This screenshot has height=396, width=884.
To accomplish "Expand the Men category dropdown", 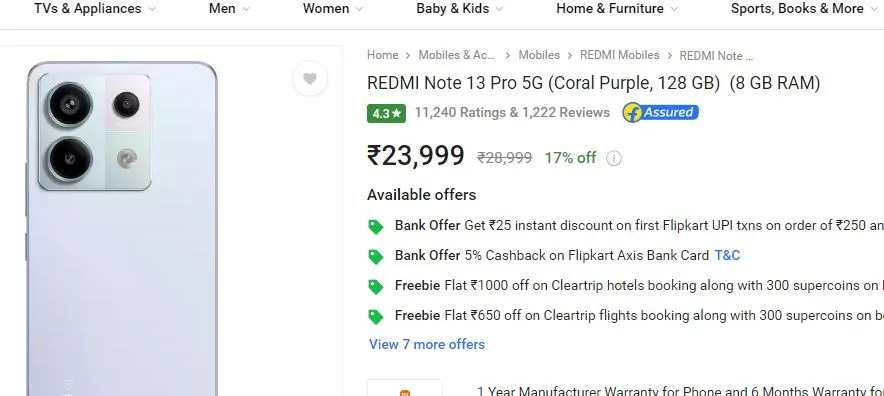I will pos(229,8).
